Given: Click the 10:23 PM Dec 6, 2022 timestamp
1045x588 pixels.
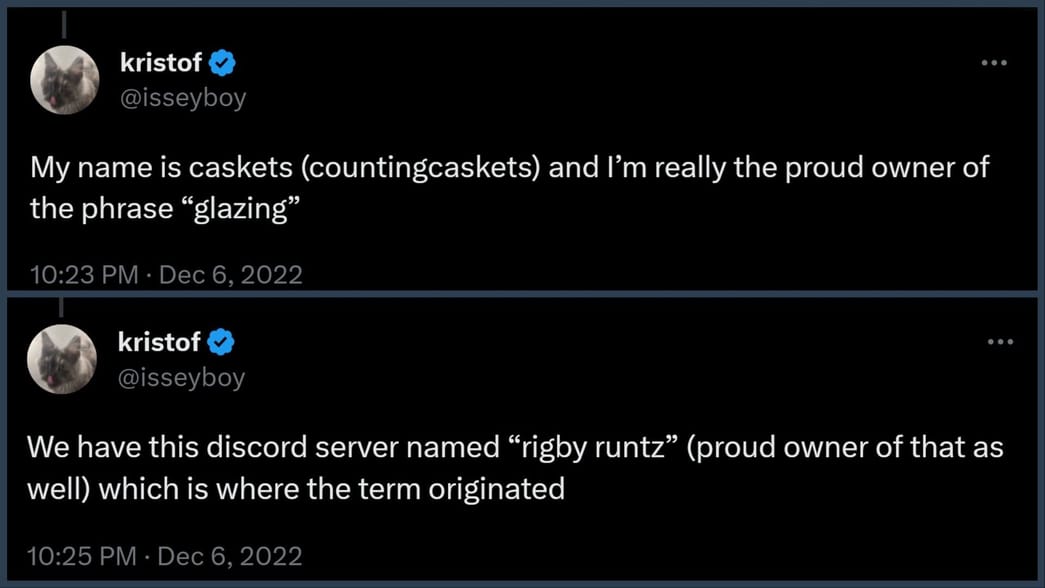Looking at the screenshot, I should pos(166,275).
